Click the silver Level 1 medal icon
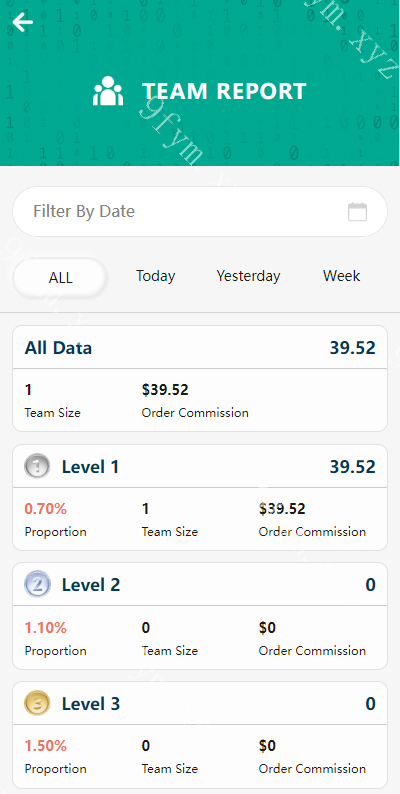This screenshot has height=794, width=400. click(x=37, y=466)
